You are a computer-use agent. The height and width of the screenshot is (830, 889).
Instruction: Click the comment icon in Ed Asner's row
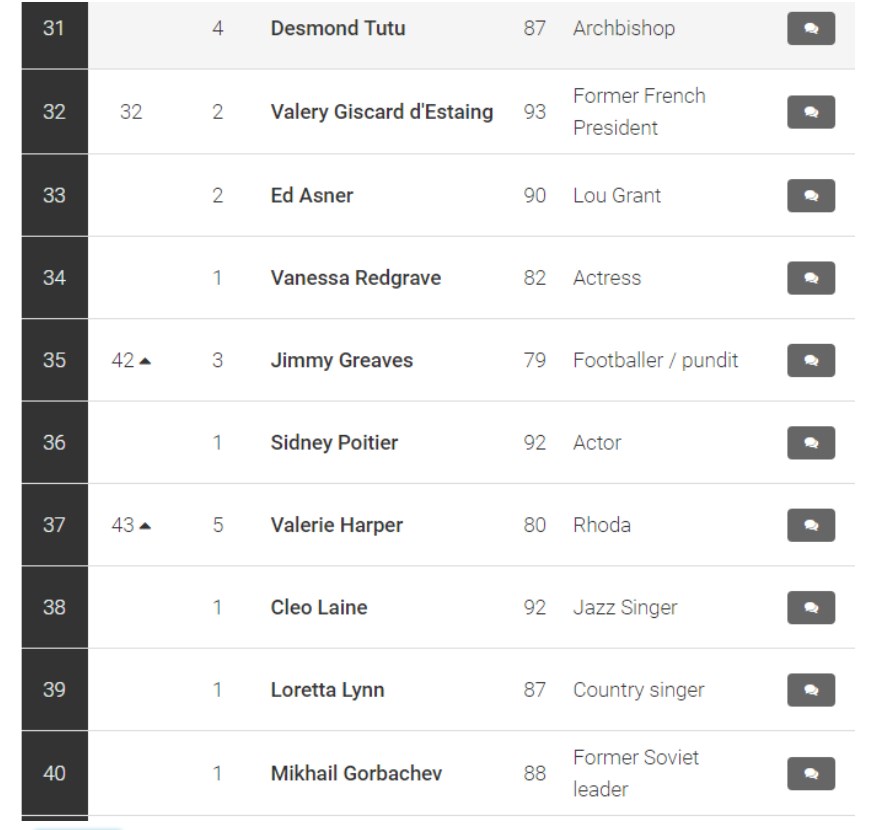[x=810, y=196]
